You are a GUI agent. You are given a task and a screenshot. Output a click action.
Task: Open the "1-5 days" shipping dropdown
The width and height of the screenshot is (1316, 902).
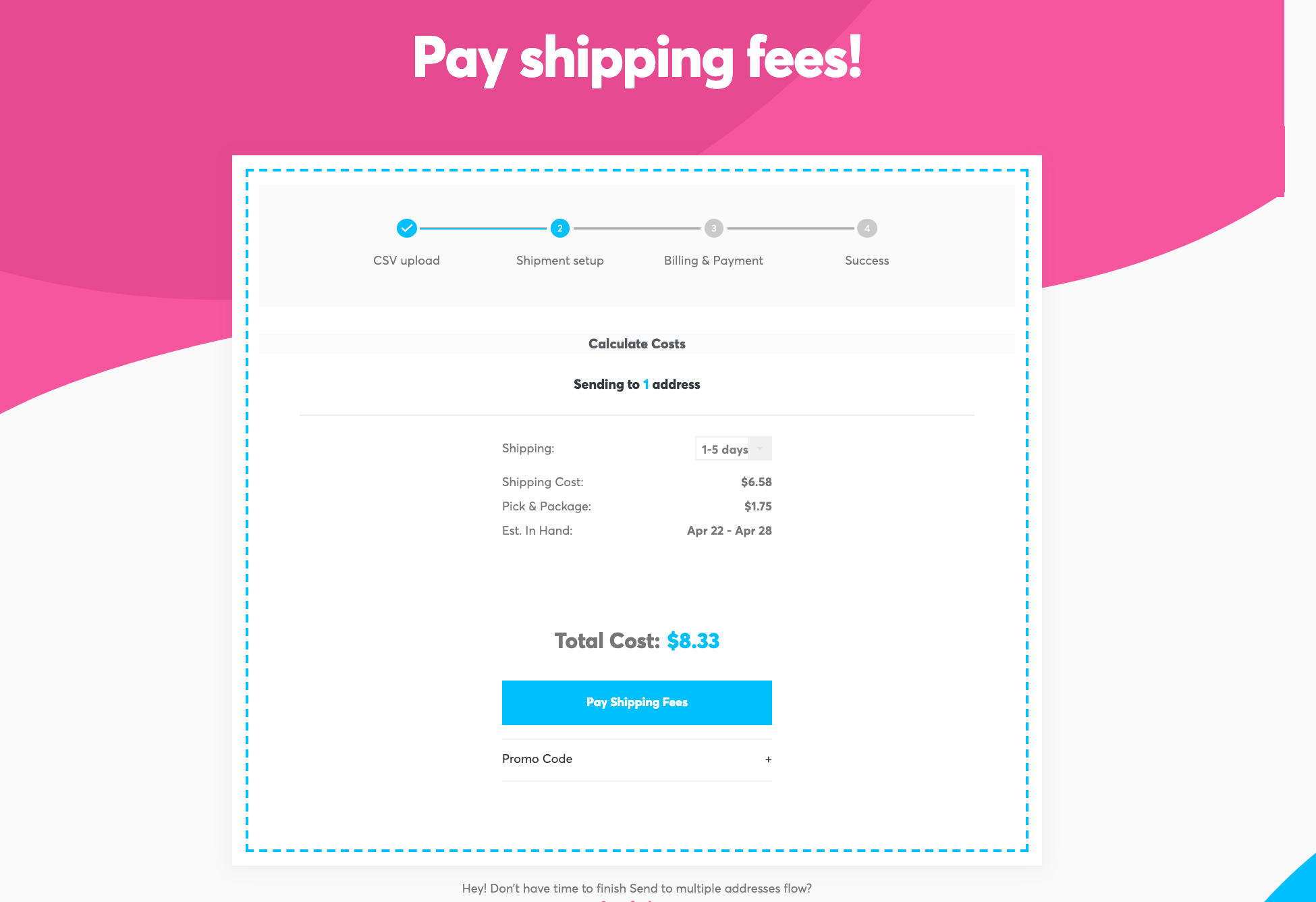tap(725, 449)
